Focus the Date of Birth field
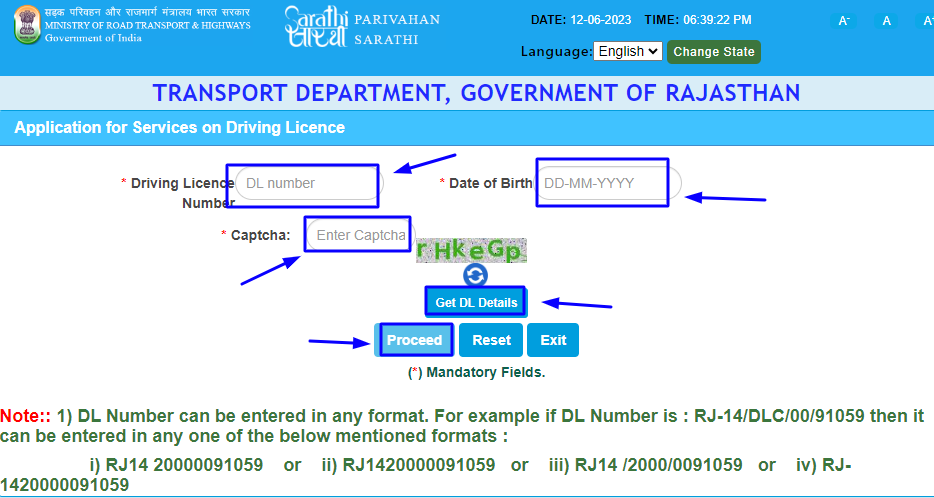Image resolution: width=934 pixels, height=498 pixels. (608, 183)
